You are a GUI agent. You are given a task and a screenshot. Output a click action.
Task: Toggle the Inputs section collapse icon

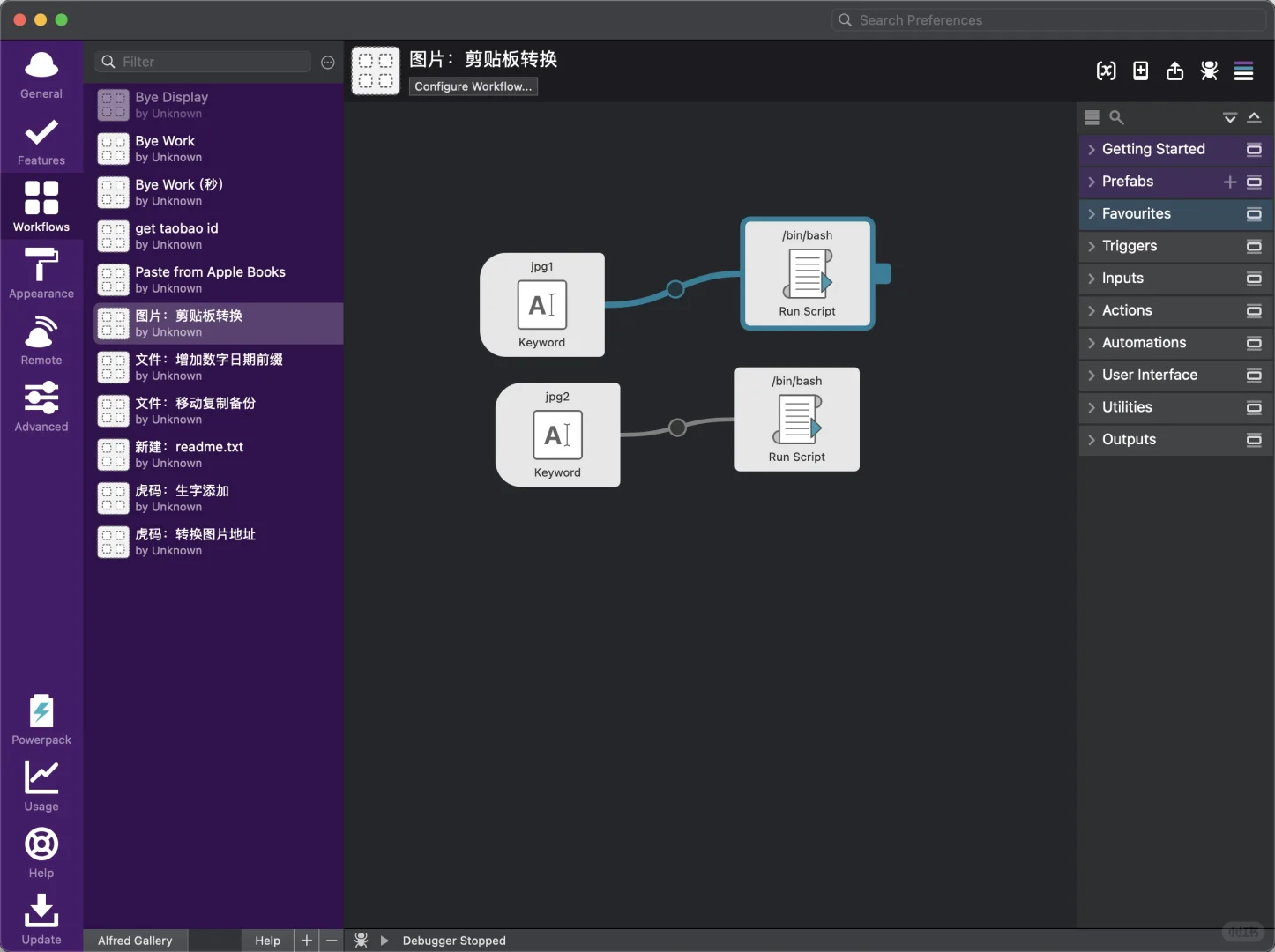1254,279
